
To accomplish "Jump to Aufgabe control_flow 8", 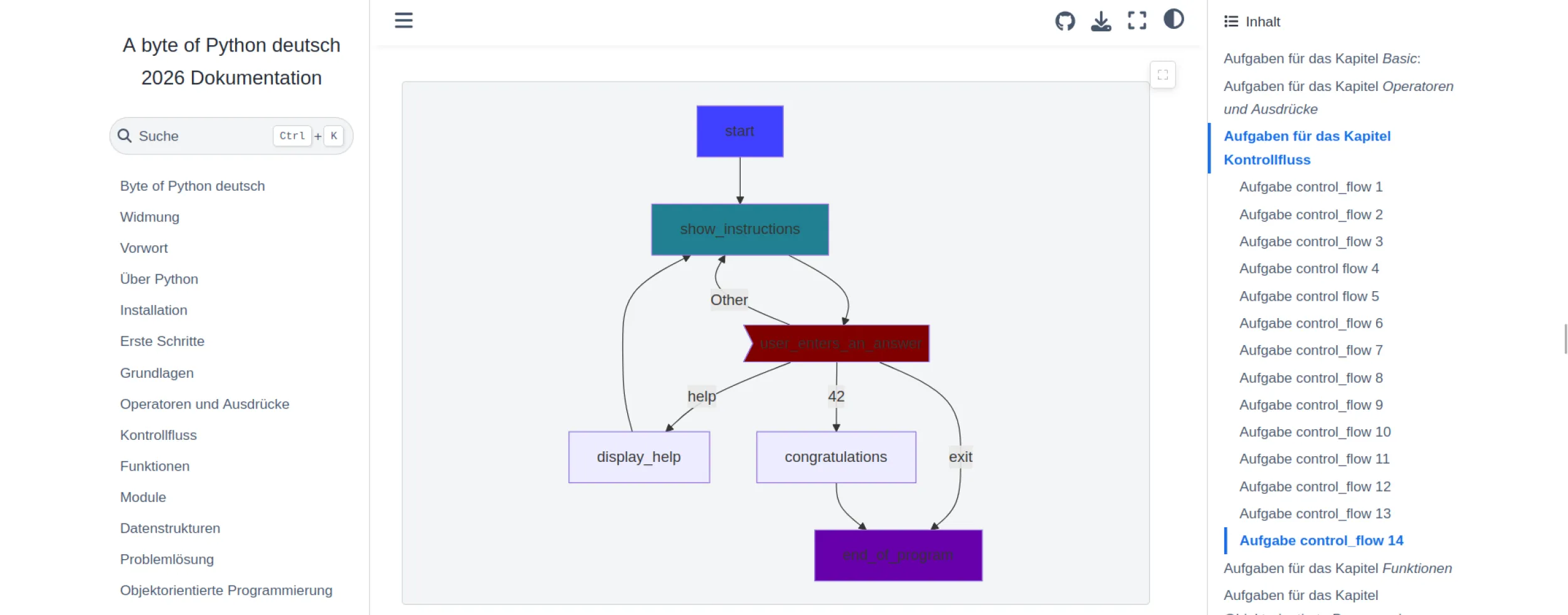I will (1311, 377).
